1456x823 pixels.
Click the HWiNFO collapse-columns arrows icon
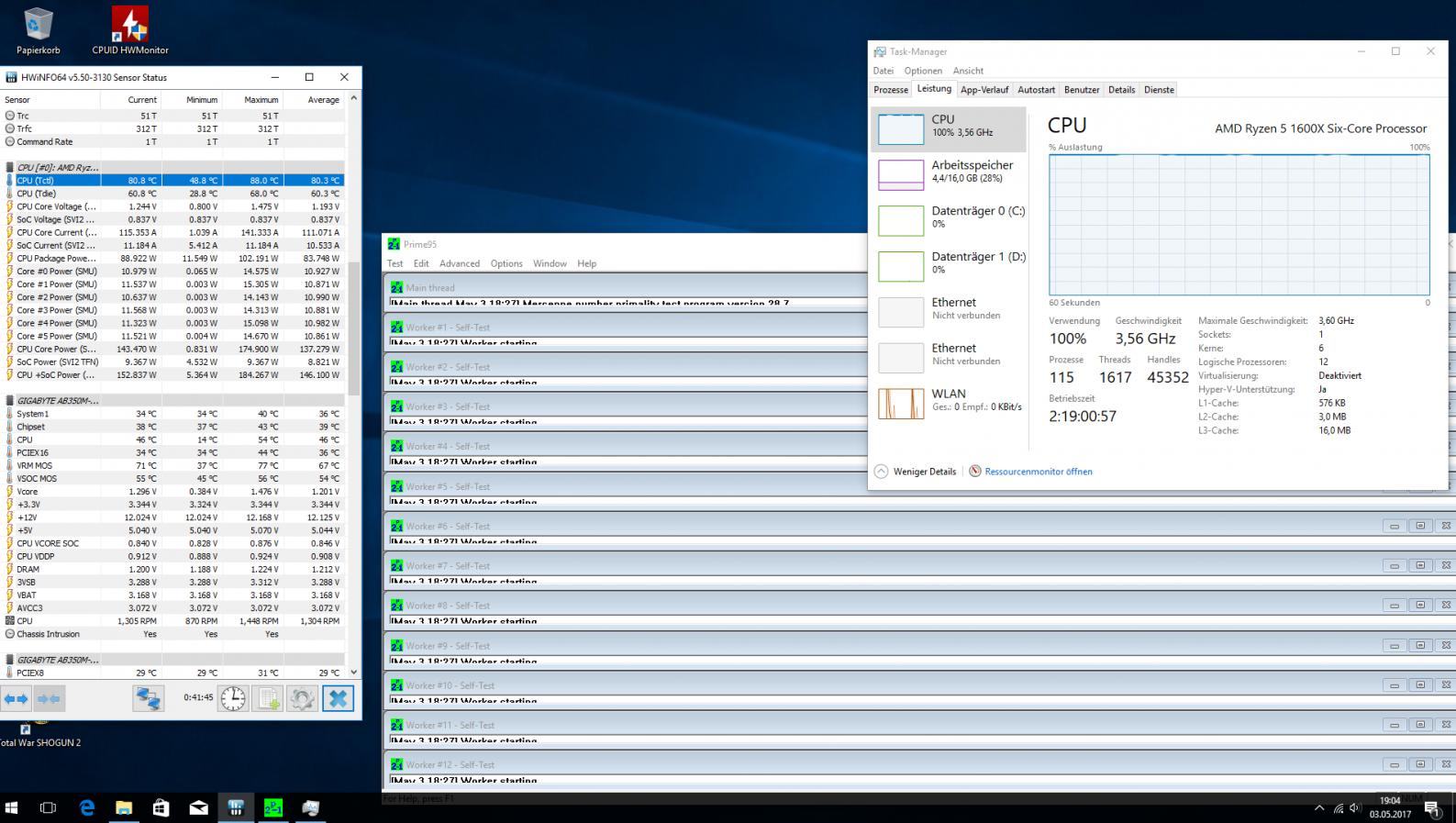(50, 699)
